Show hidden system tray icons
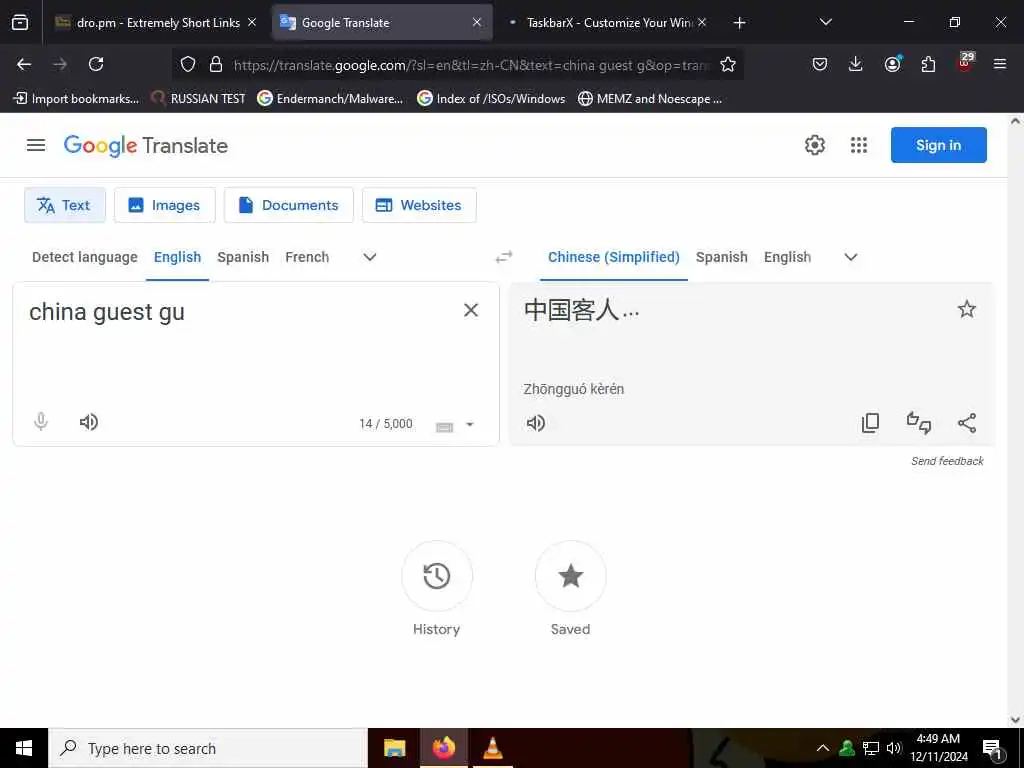This screenshot has height=768, width=1024. tap(823, 748)
